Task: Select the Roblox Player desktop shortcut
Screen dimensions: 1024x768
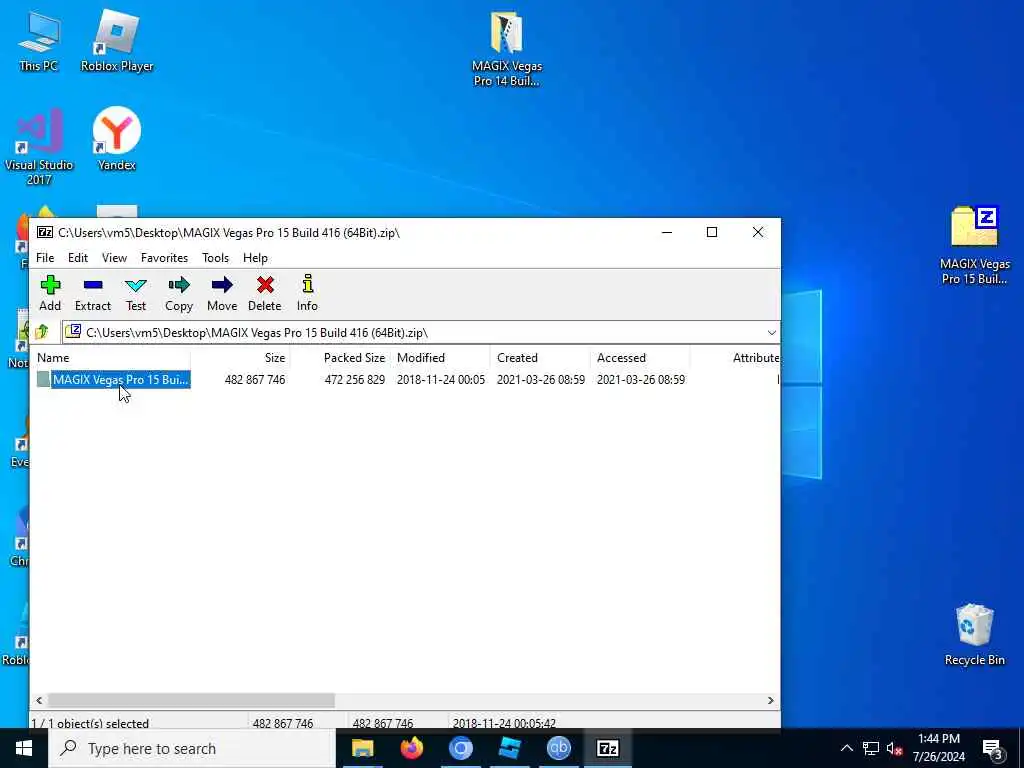Action: (x=117, y=40)
